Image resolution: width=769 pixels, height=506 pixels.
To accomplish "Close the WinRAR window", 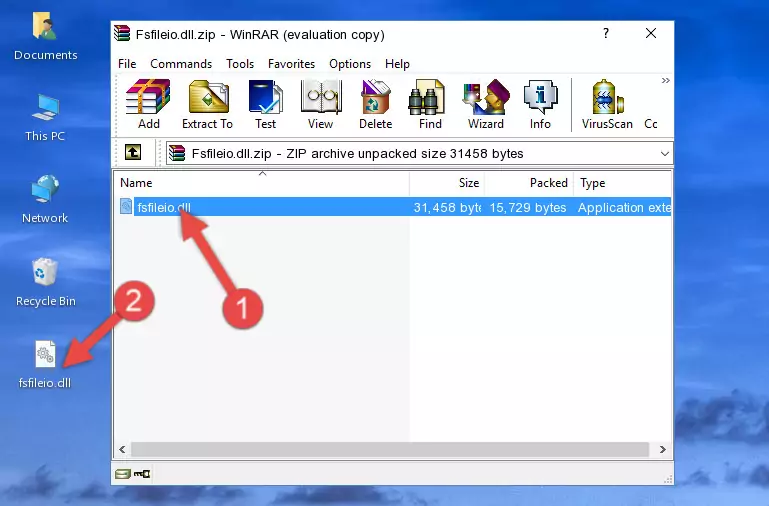I will (x=651, y=33).
